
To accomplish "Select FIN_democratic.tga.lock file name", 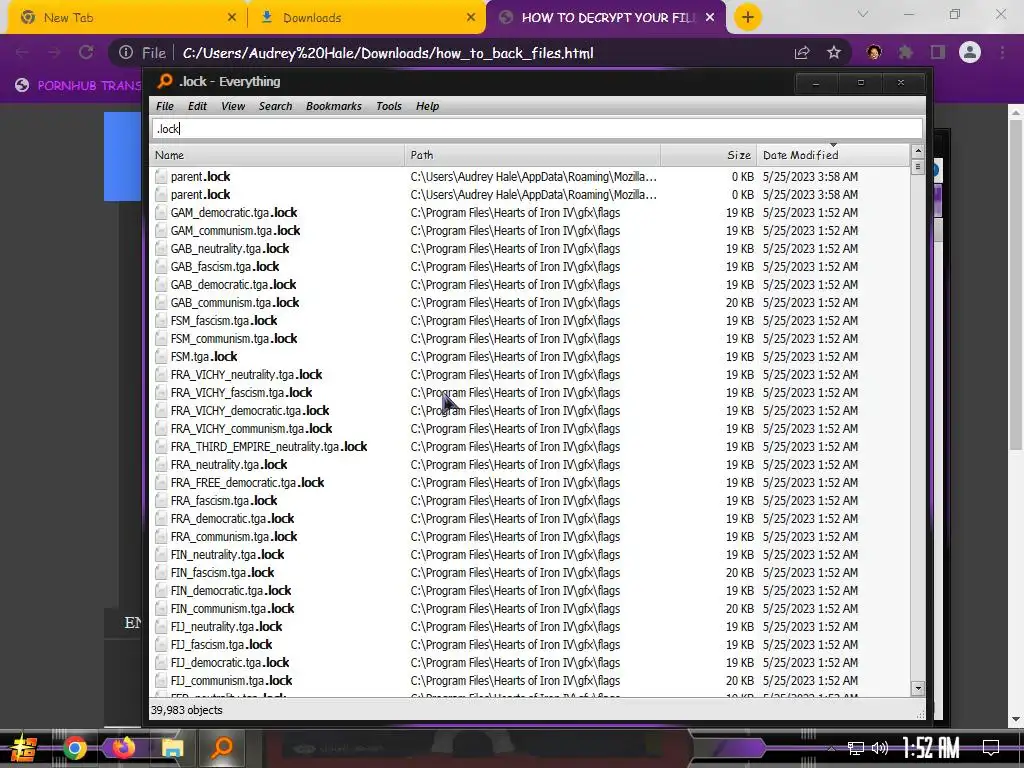I will (231, 590).
